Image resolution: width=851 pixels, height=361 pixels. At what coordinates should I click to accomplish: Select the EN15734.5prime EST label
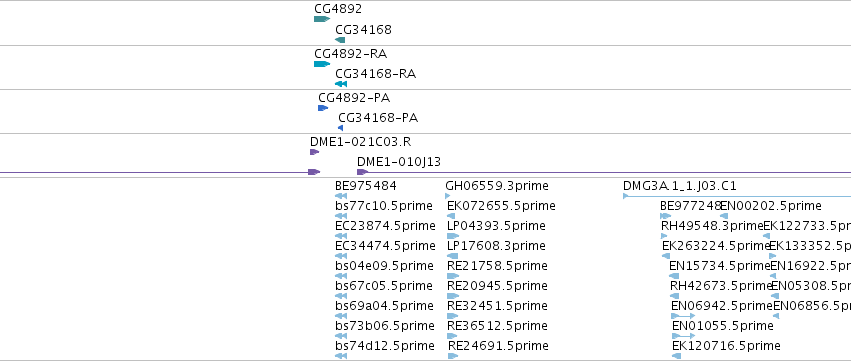click(x=720, y=266)
